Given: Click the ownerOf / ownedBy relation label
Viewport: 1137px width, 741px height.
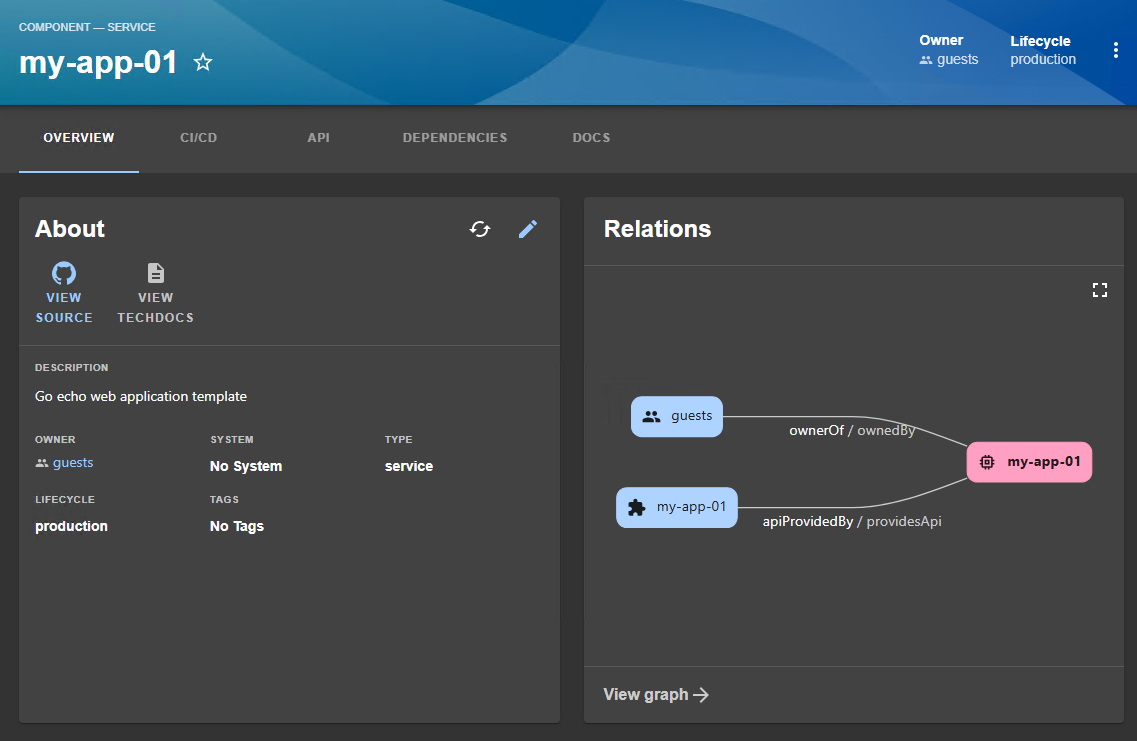Looking at the screenshot, I should (852, 431).
